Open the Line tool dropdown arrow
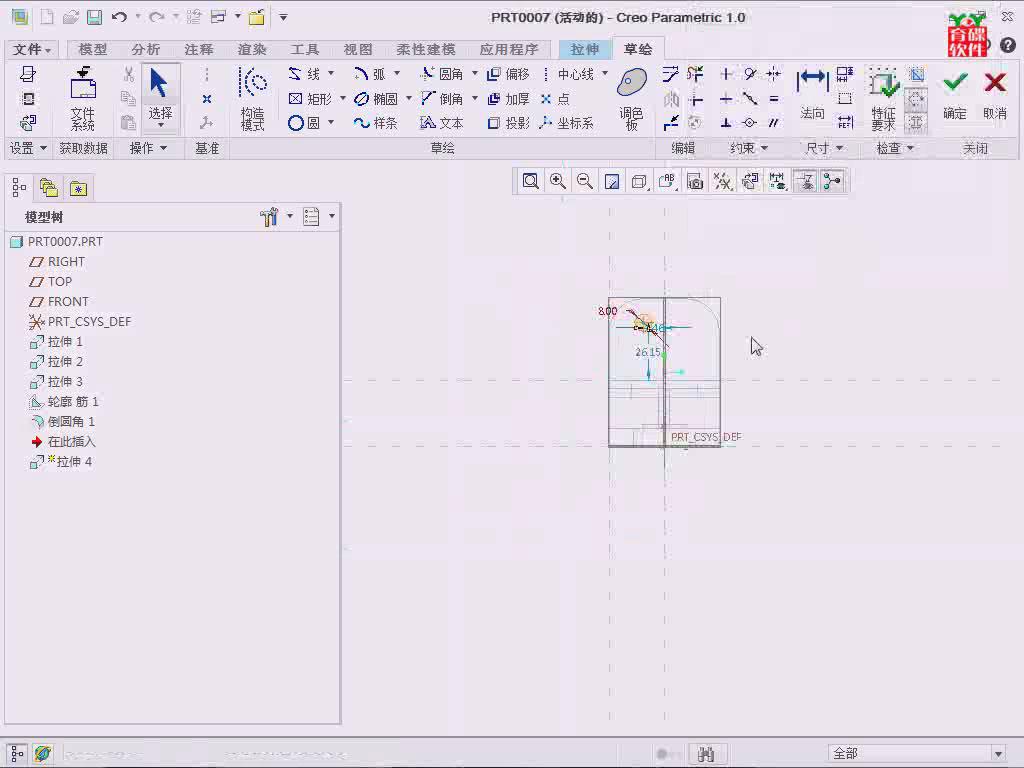Viewport: 1024px width, 768px height. click(331, 73)
